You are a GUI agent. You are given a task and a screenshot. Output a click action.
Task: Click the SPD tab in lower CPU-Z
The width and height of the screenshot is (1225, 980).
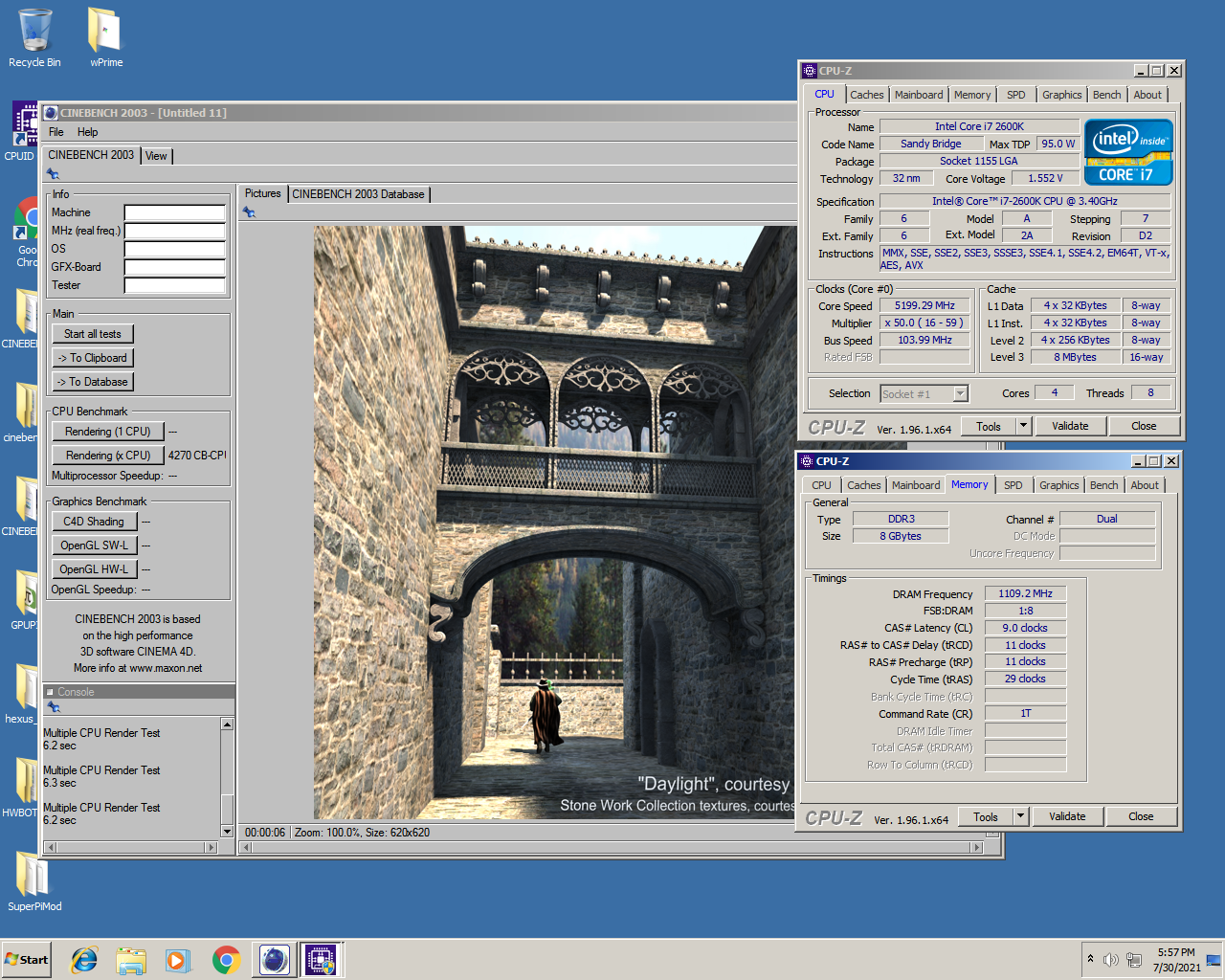(1013, 485)
